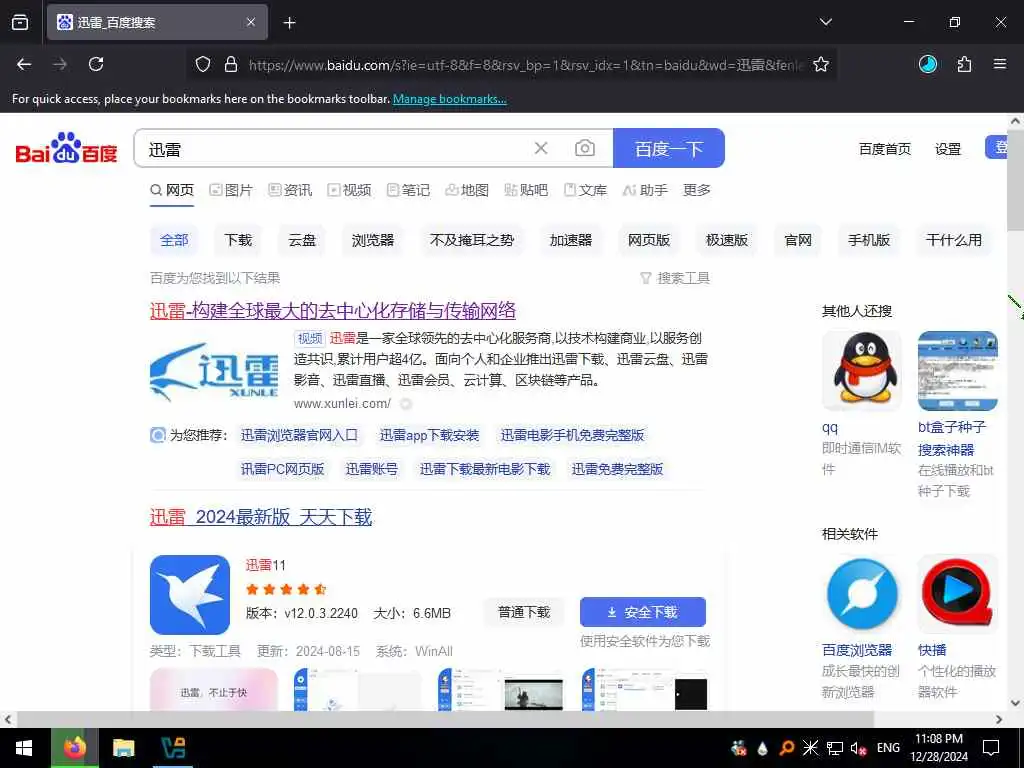Click the 安全下载 button
This screenshot has height=768, width=1024.
click(x=643, y=612)
